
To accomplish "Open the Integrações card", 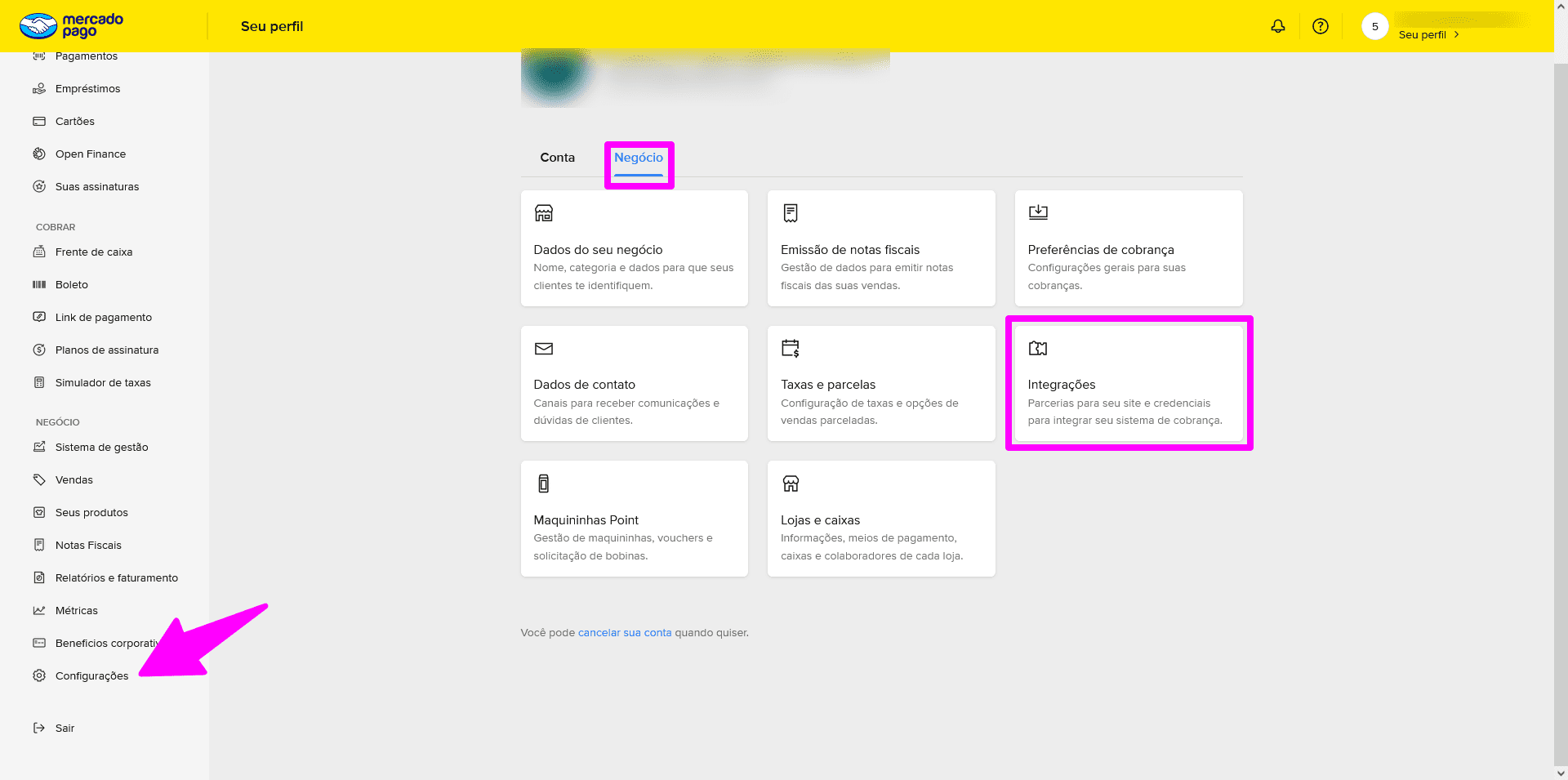I will tap(1128, 384).
